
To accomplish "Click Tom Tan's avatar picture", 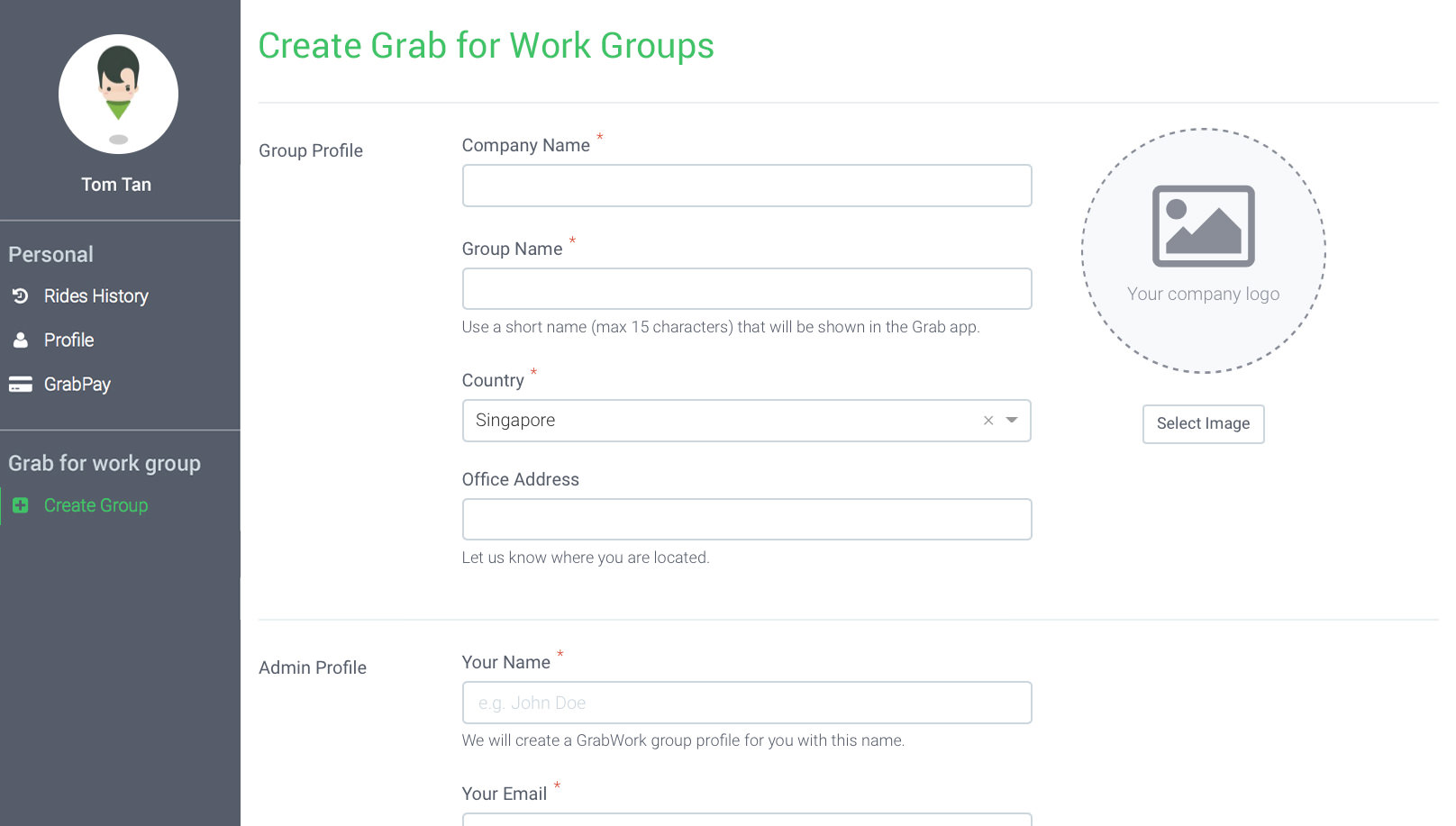I will click(118, 94).
